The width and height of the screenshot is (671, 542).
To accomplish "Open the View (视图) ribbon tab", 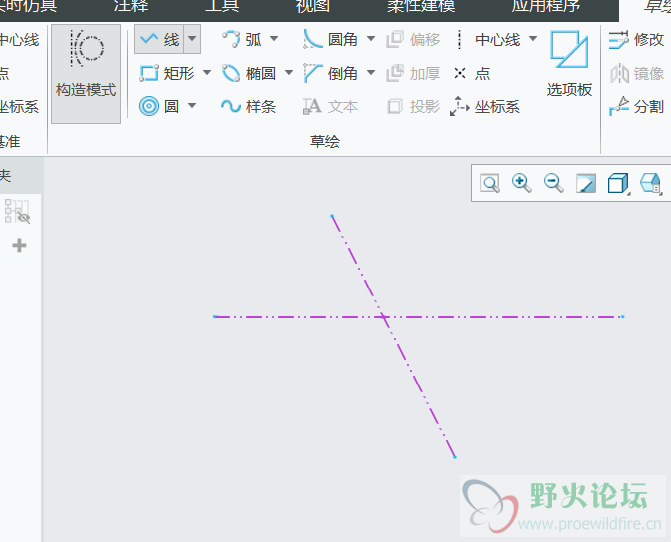I will [312, 6].
